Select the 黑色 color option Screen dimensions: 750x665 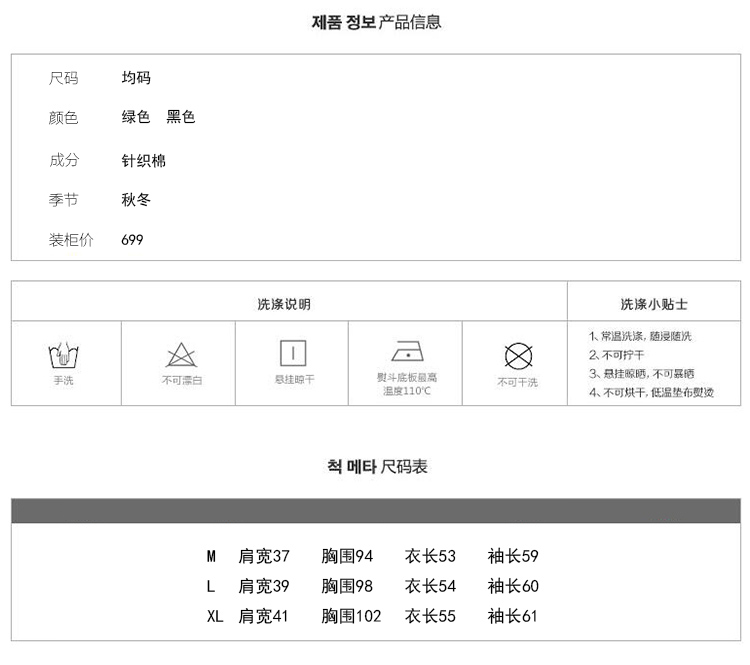[181, 117]
